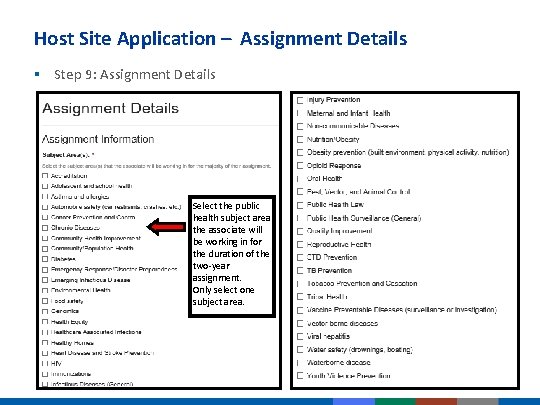Select the Automobile safety checkbox
The height and width of the screenshot is (405, 540).
coord(45,207)
